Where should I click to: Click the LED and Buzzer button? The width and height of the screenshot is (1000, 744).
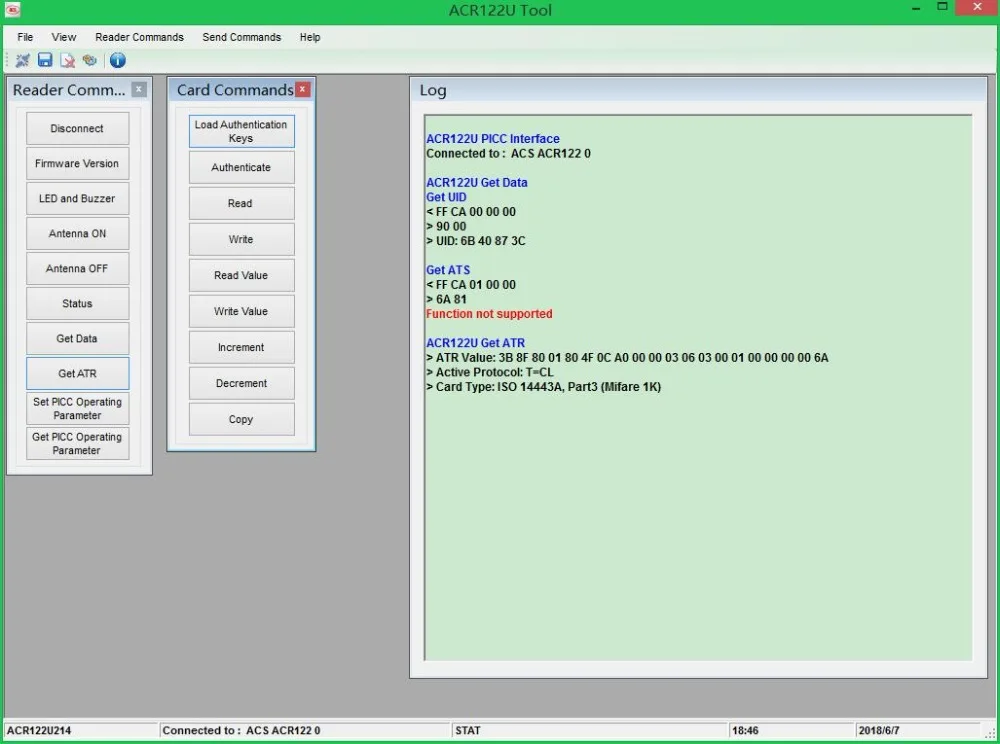tap(77, 198)
